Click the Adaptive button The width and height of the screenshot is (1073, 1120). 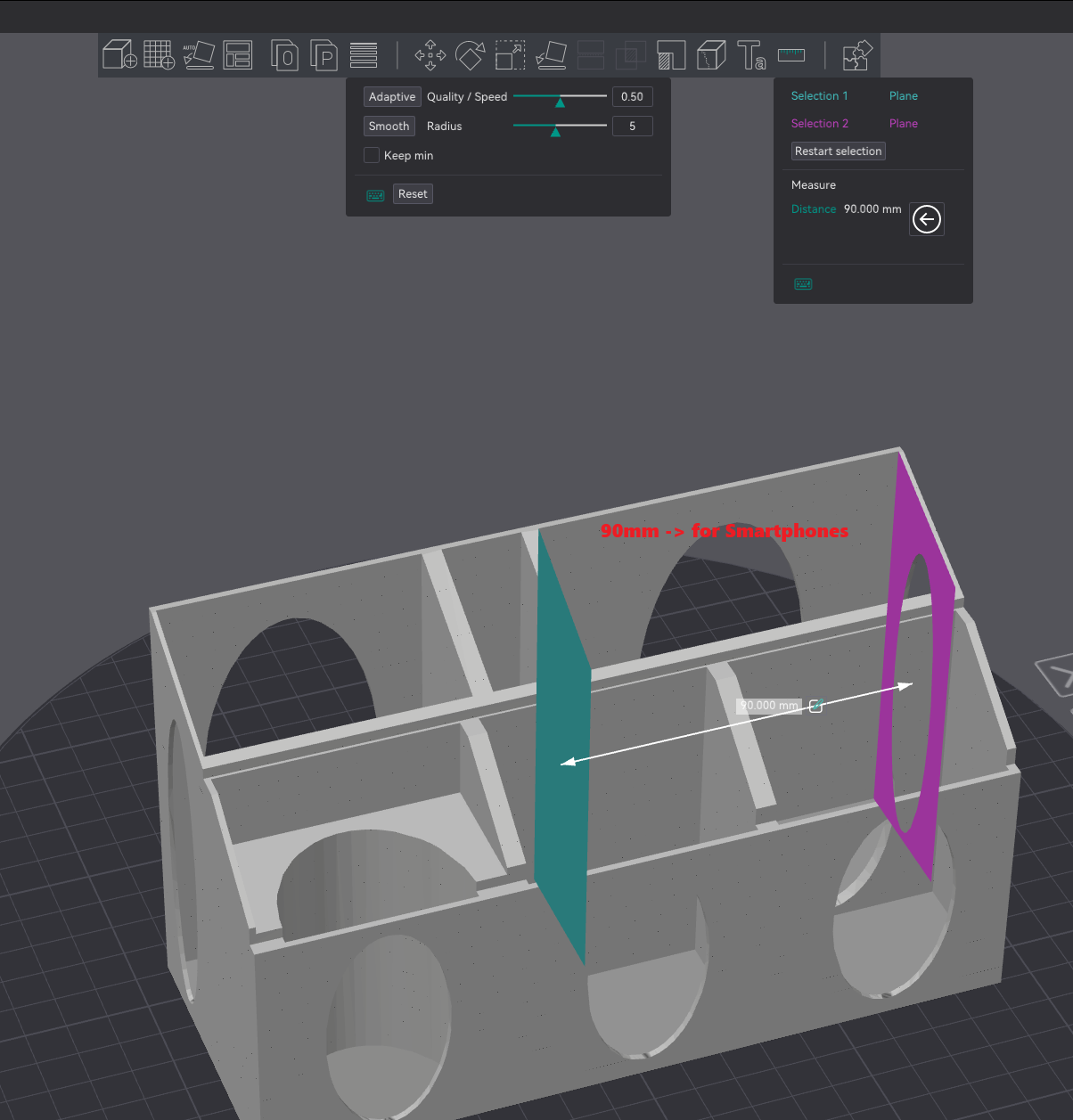392,97
